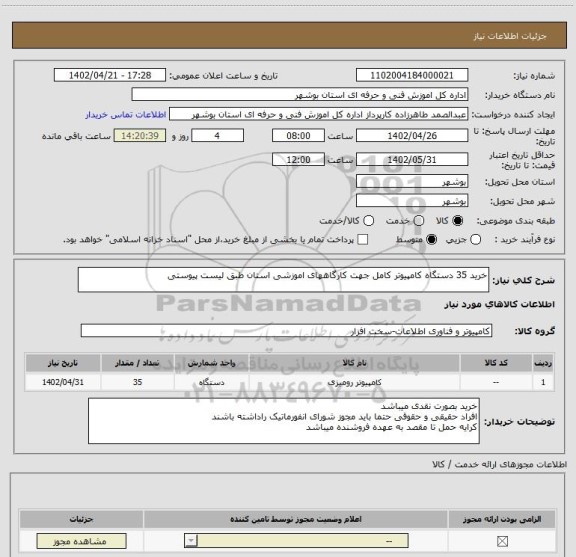The image size is (576, 557).
Task: Open the supplier permit status dropdown
Action: 296,541
